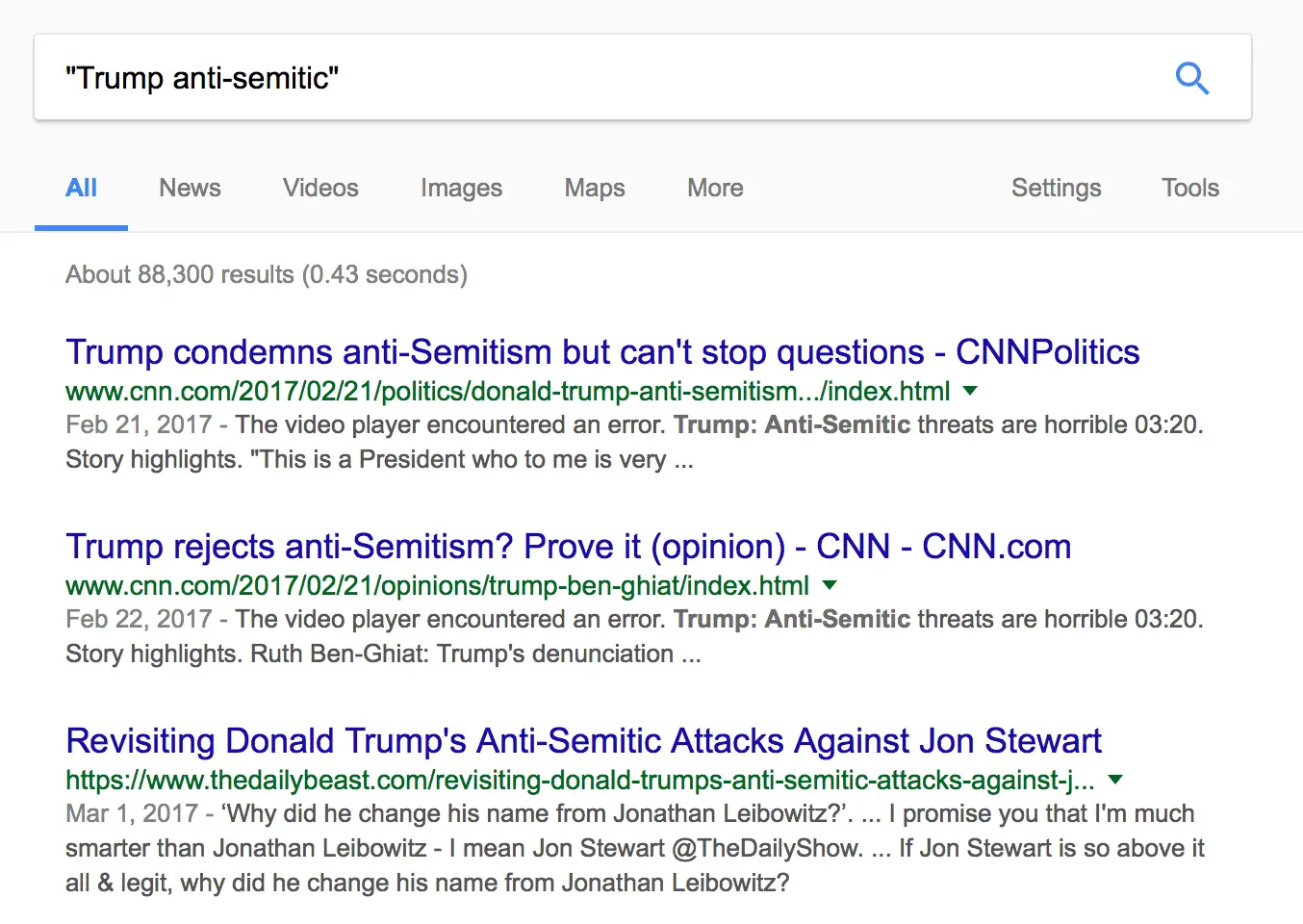
Task: Select the All results tab
Action: 82,188
